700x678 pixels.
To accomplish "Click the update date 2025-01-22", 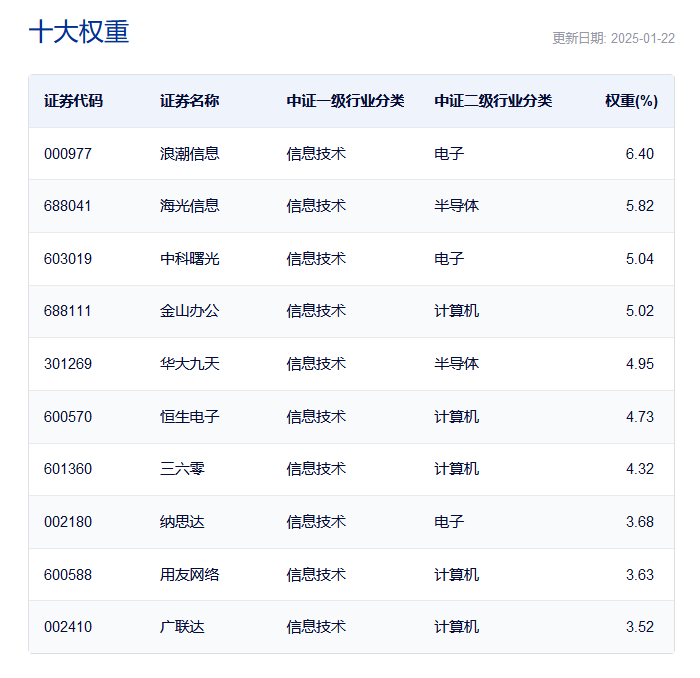I will click(x=642, y=38).
